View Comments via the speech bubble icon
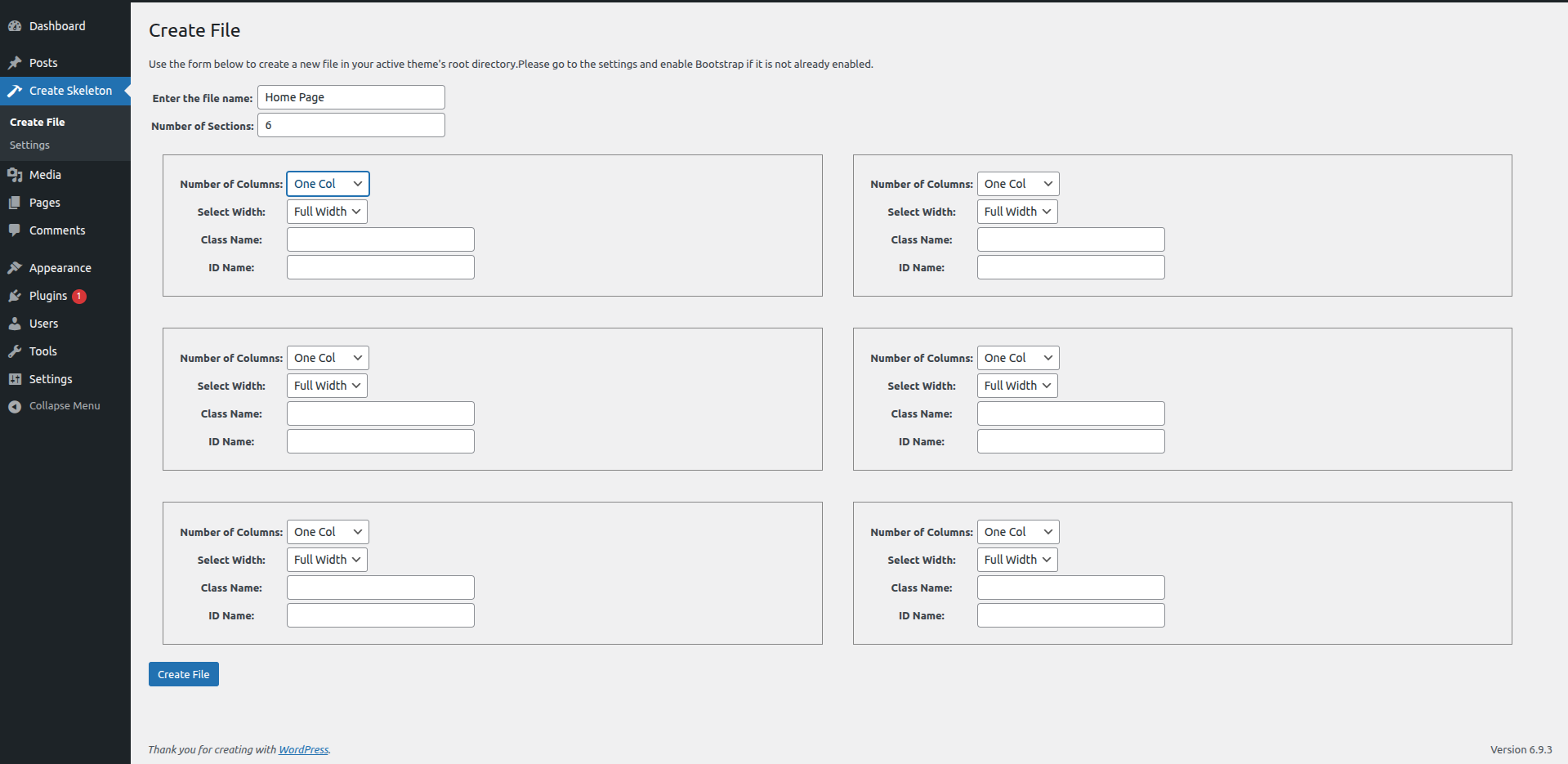1568x764 pixels. click(x=16, y=230)
